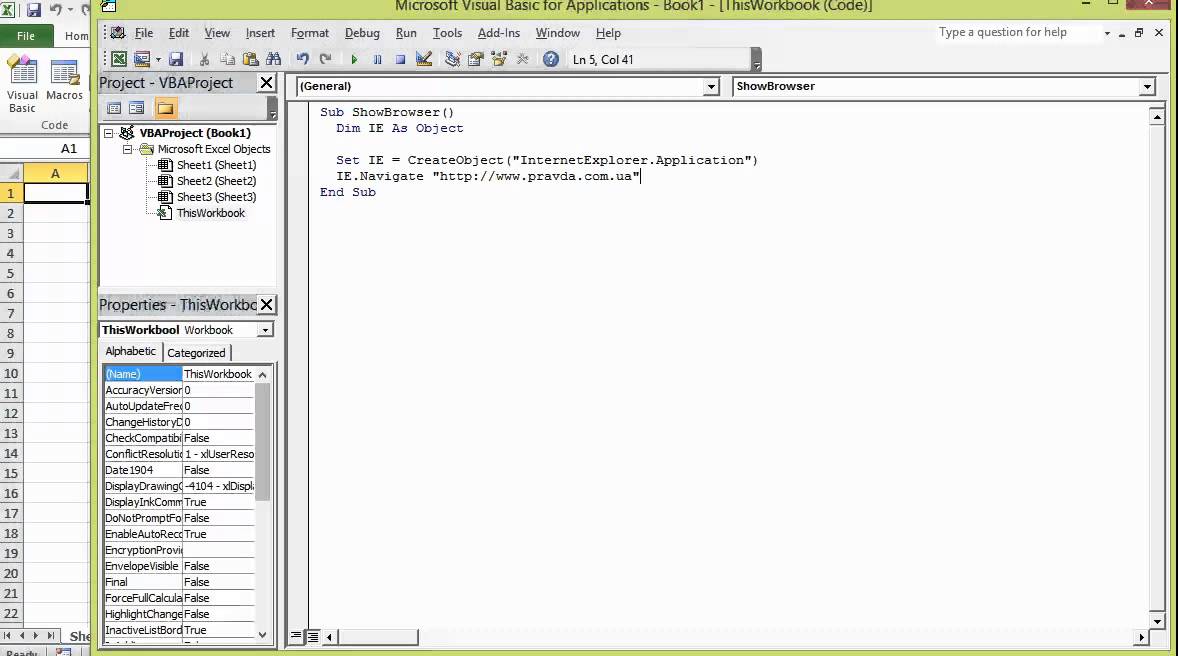This screenshot has width=1178, height=656.
Task: Click View Microsoft Excel toolbar icon
Action: coord(119,59)
